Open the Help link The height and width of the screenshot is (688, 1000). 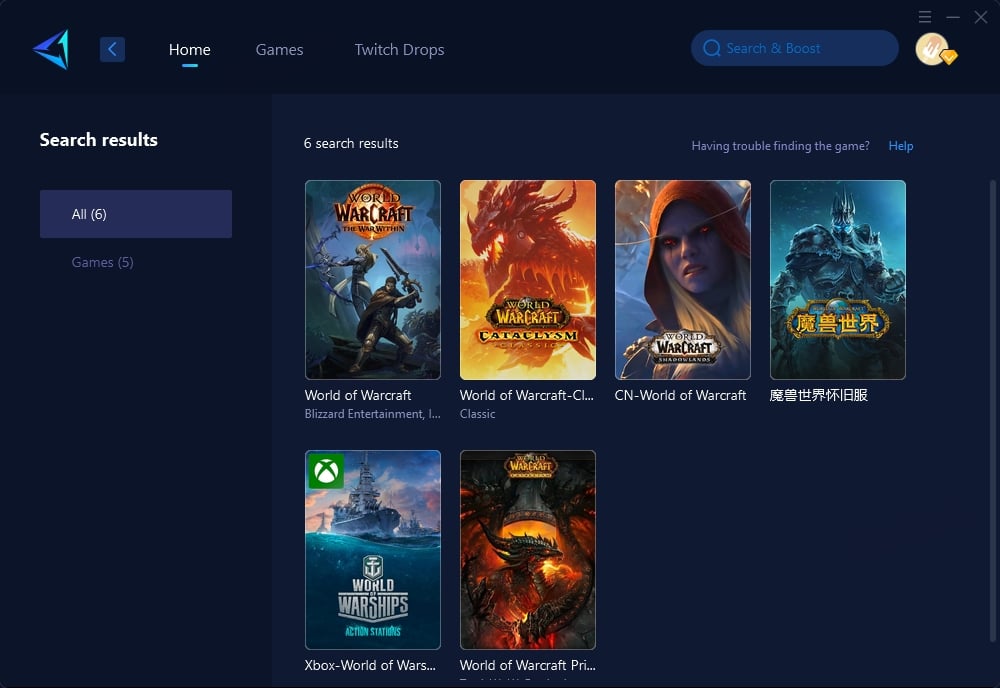pos(901,146)
